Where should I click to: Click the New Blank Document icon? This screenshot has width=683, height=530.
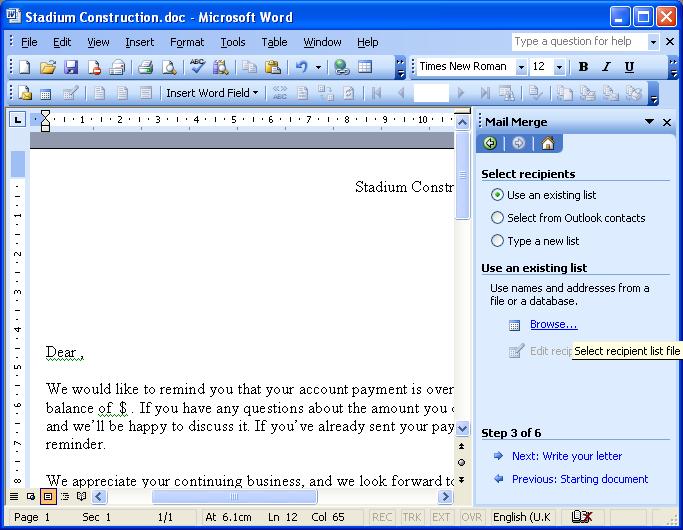pos(24,67)
